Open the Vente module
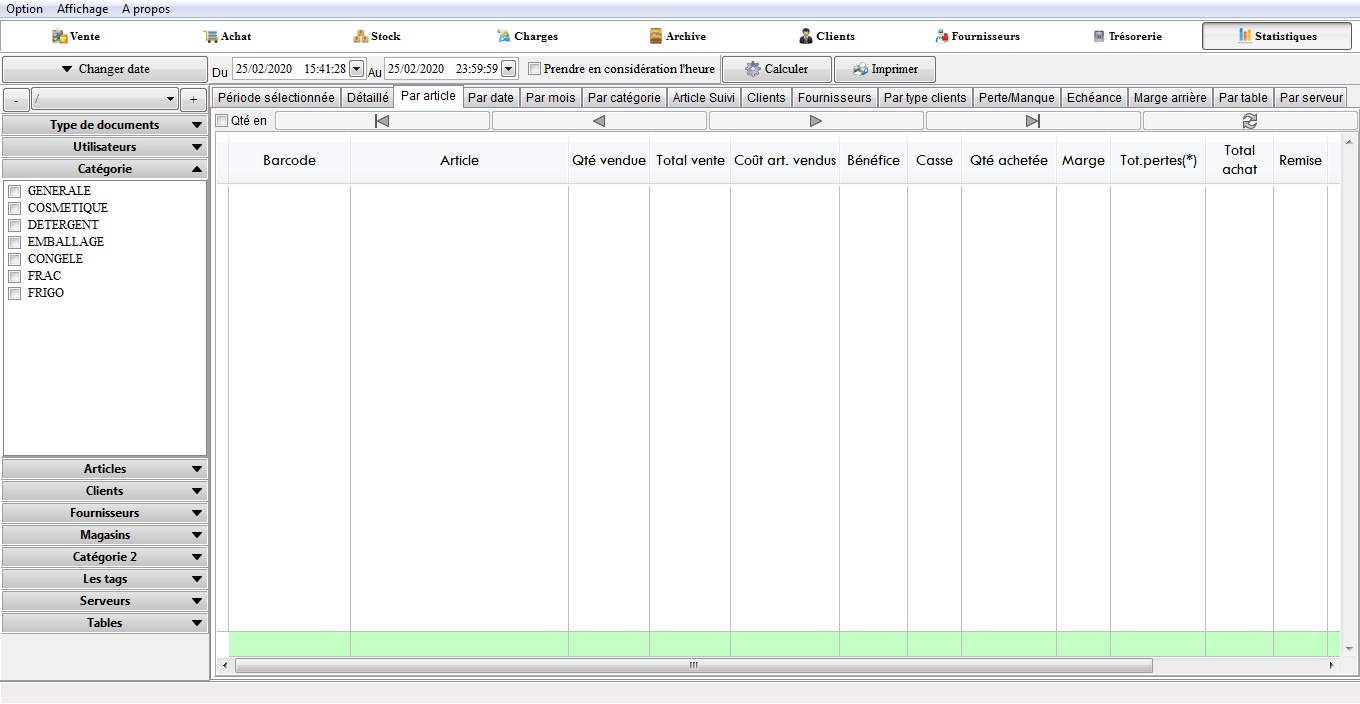 [76, 36]
